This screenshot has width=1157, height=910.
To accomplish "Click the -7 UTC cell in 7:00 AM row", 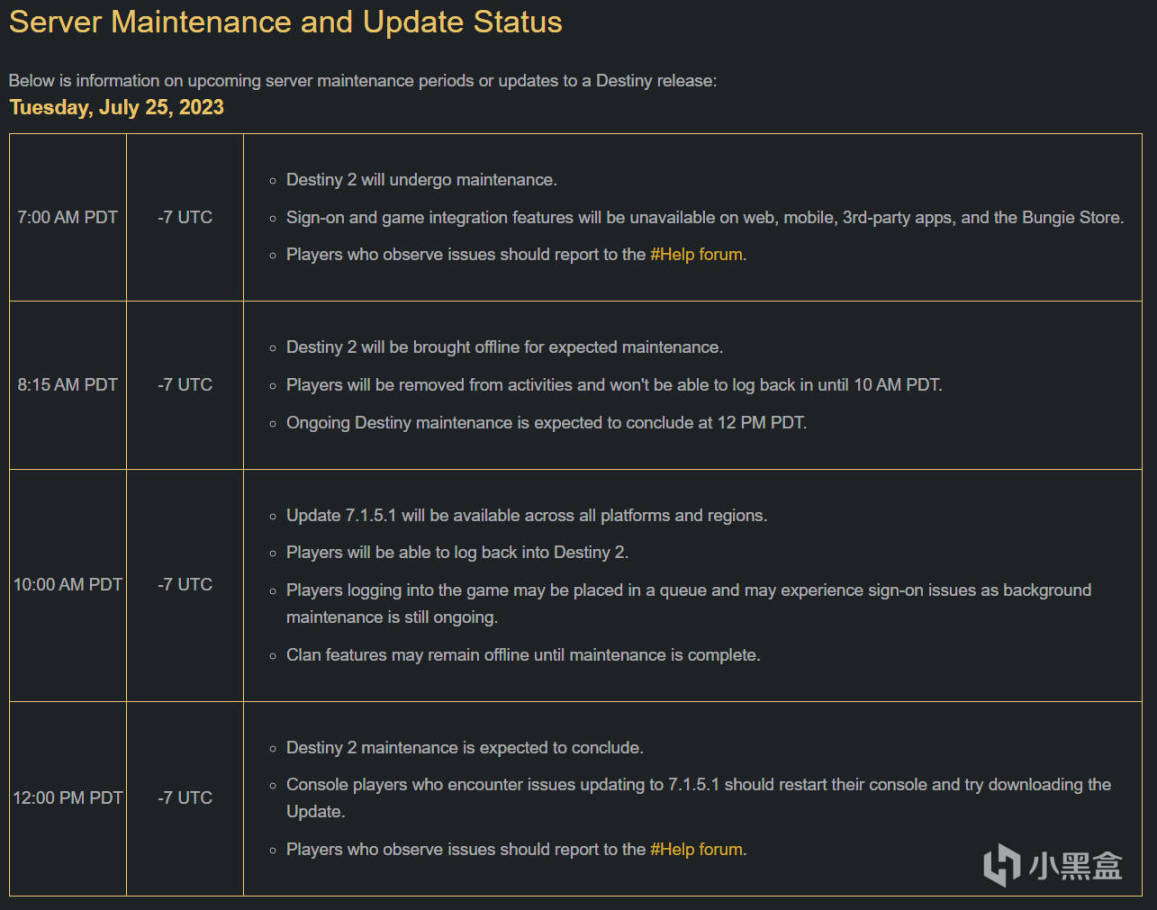I will 185,217.
